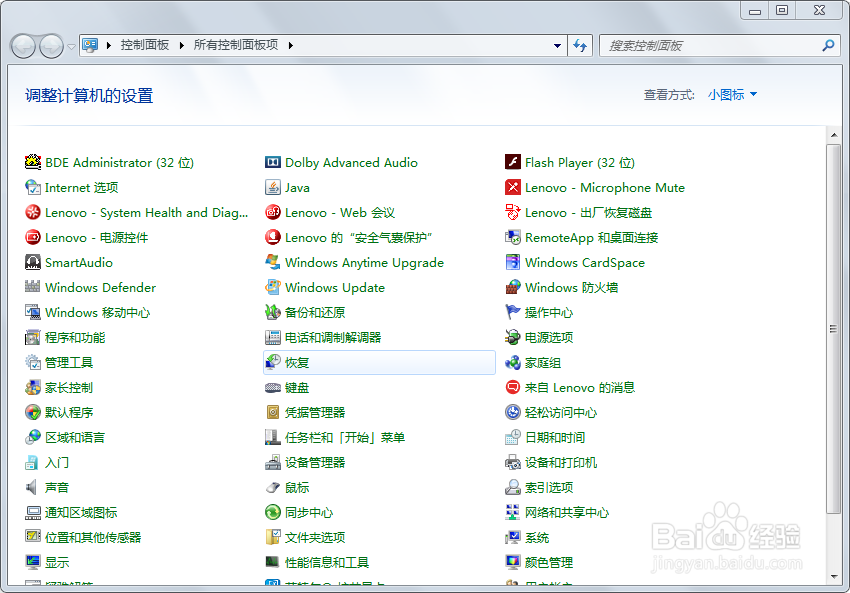
Task: Click the 所有控制面板项 breadcrumb
Action: tap(236, 45)
